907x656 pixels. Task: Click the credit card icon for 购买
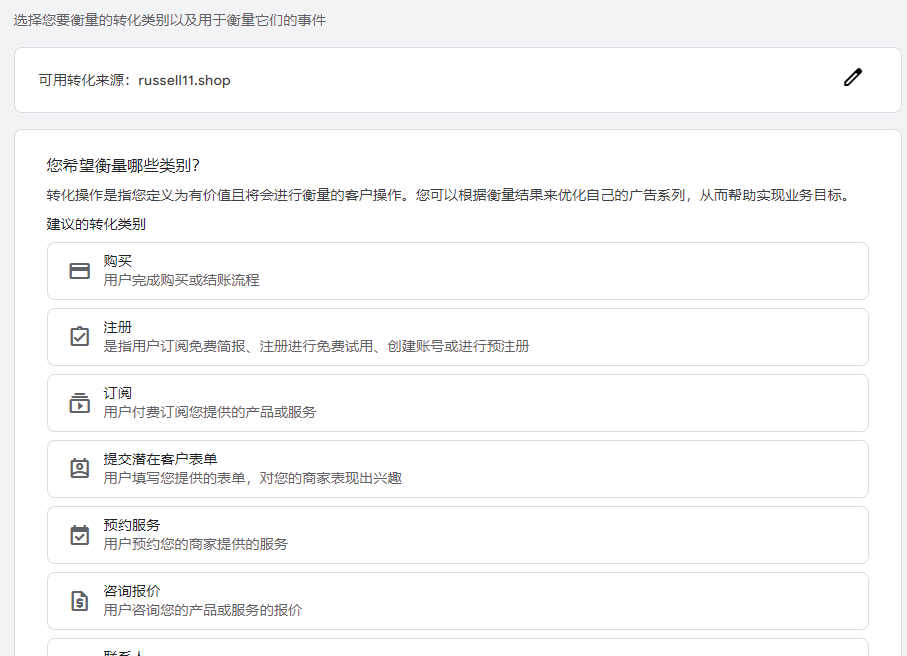[80, 271]
